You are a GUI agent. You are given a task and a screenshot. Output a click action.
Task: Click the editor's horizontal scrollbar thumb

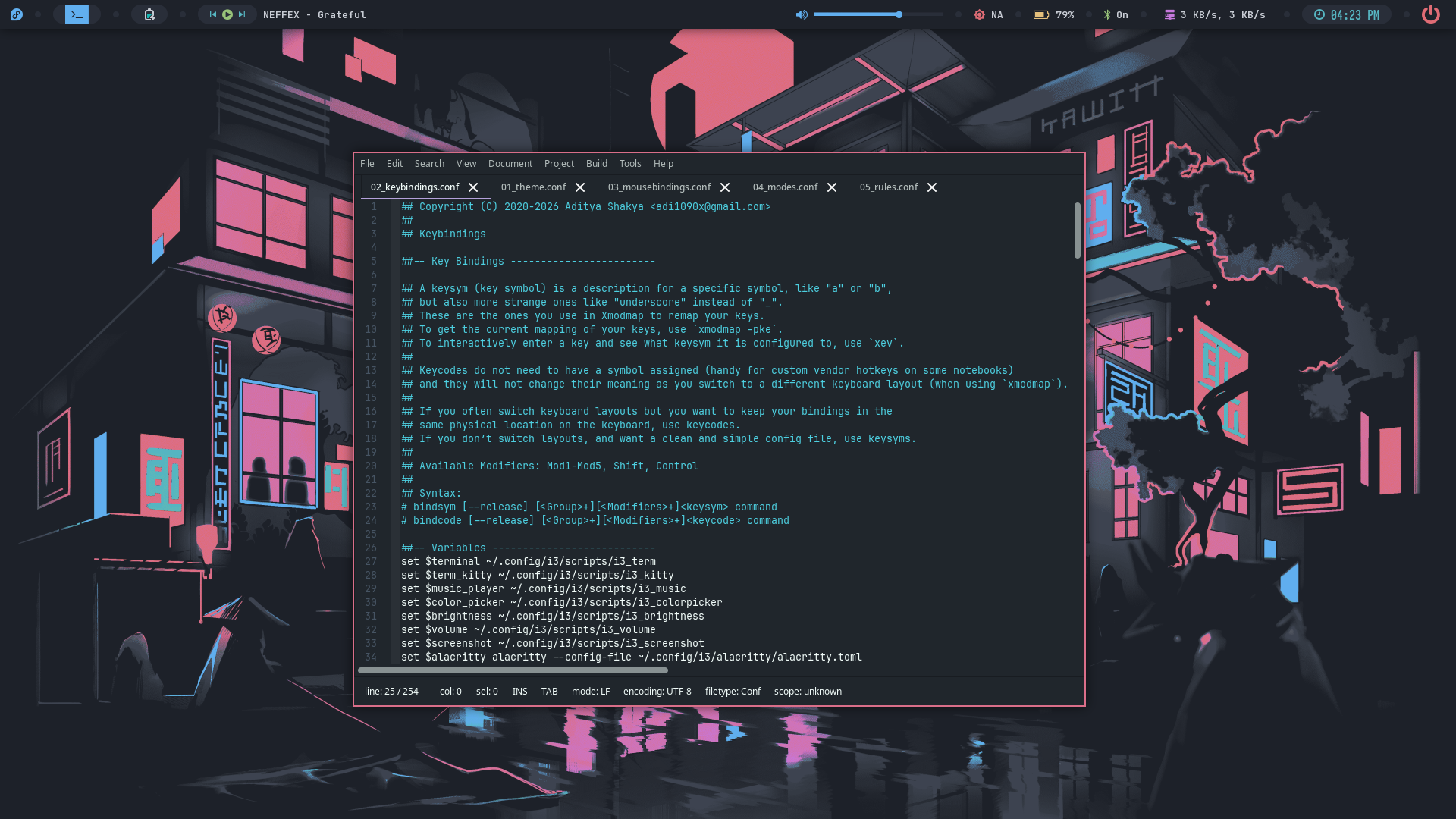point(513,670)
